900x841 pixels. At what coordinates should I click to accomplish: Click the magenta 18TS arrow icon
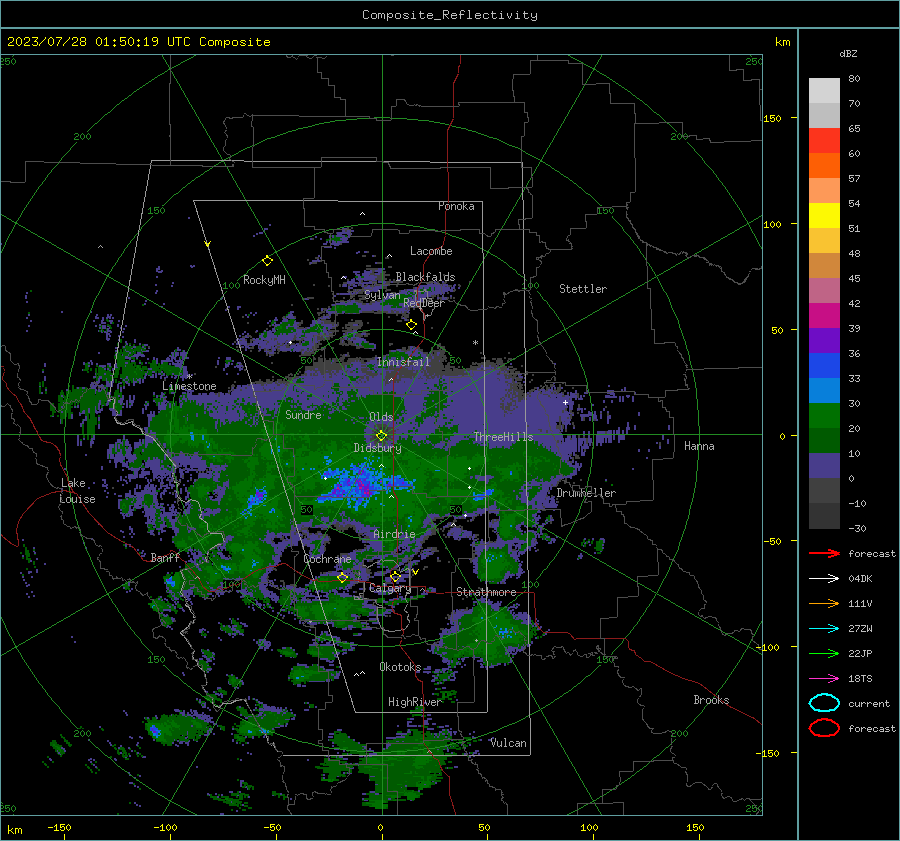(x=824, y=679)
